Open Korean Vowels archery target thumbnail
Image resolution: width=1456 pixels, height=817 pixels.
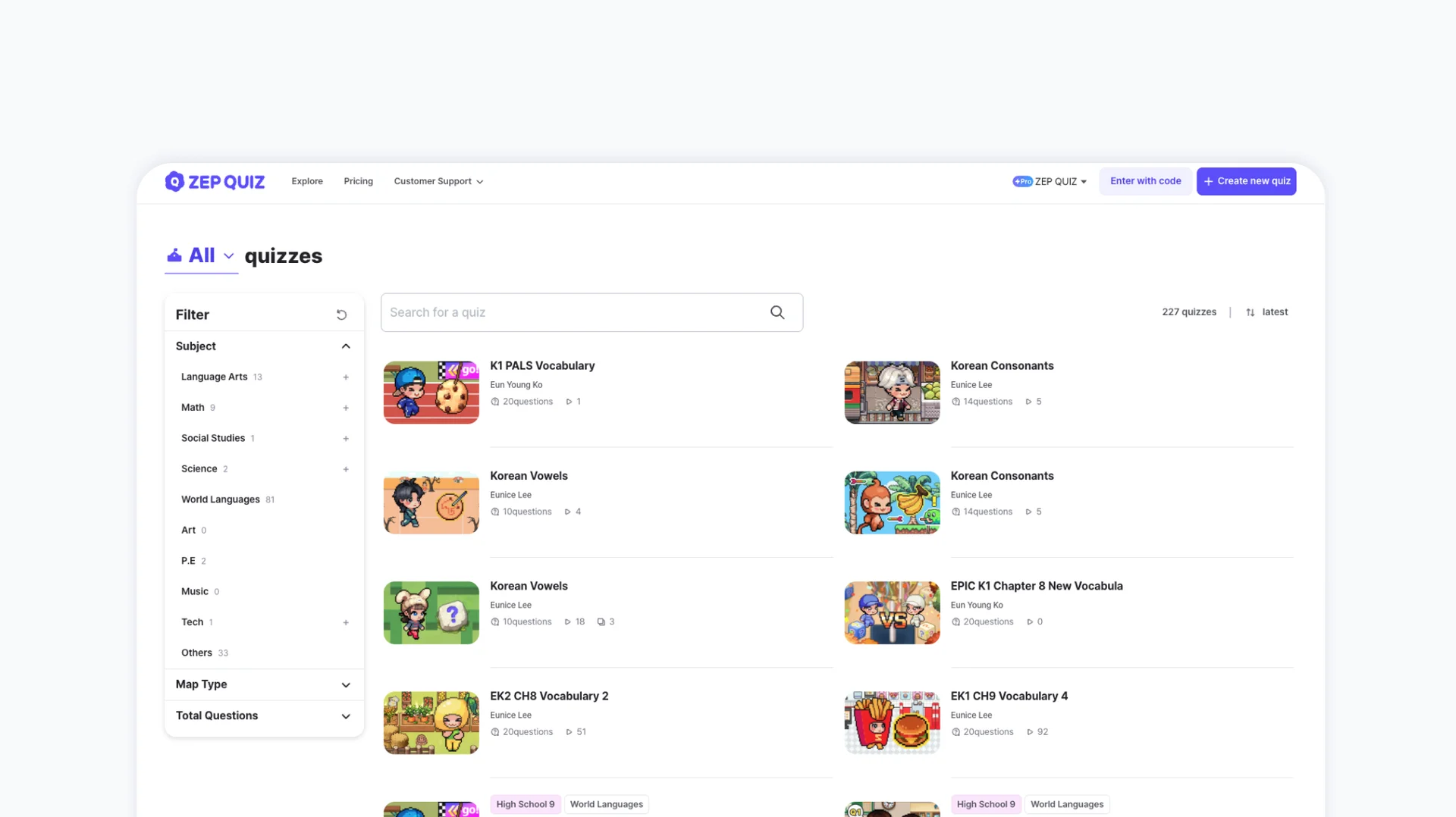pyautogui.click(x=431, y=503)
